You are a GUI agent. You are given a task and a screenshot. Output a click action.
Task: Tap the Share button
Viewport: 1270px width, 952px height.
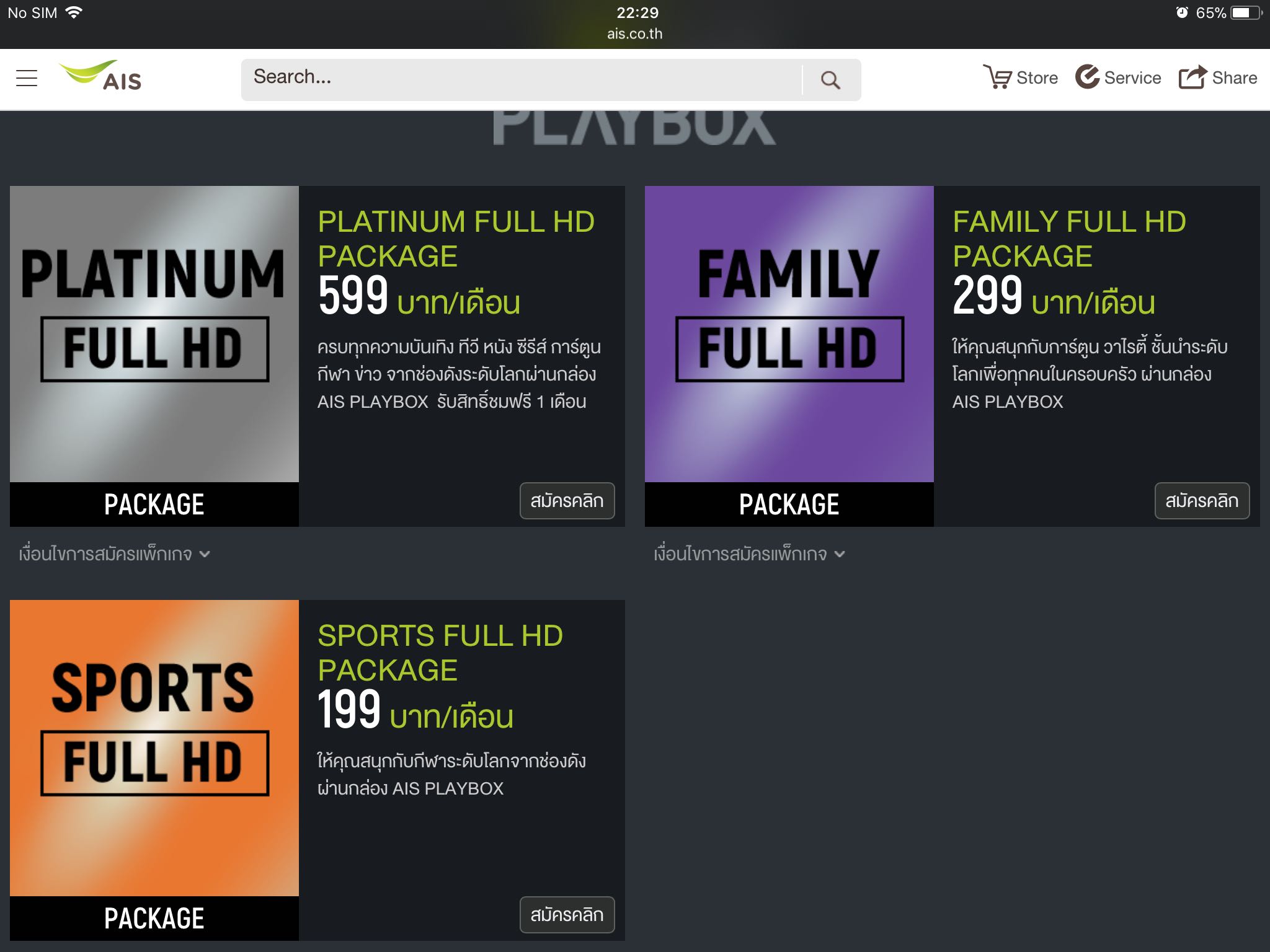pyautogui.click(x=1218, y=77)
